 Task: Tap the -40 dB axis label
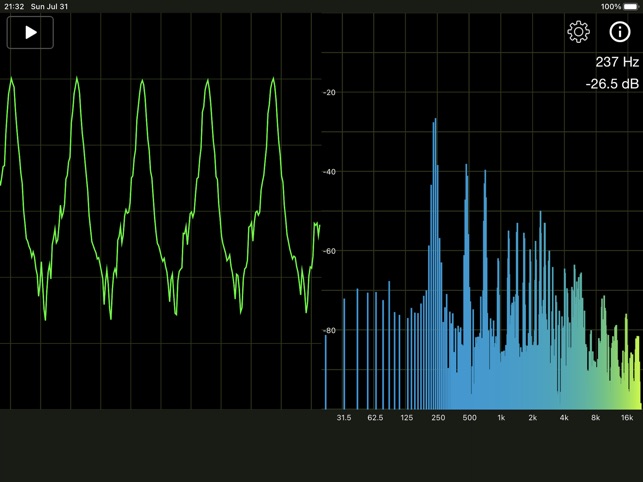point(329,171)
